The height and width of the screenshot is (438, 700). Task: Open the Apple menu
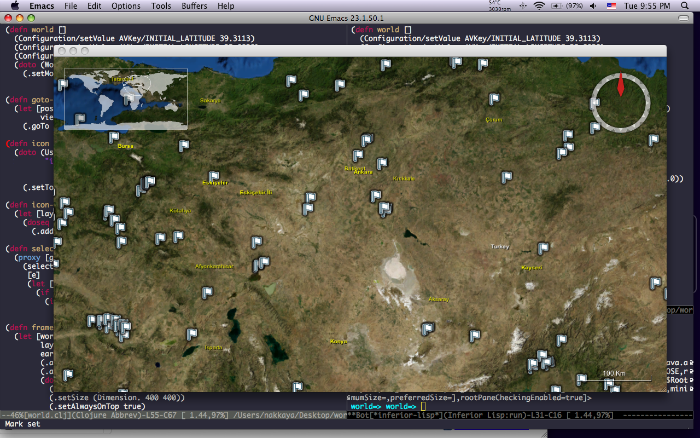pos(15,6)
